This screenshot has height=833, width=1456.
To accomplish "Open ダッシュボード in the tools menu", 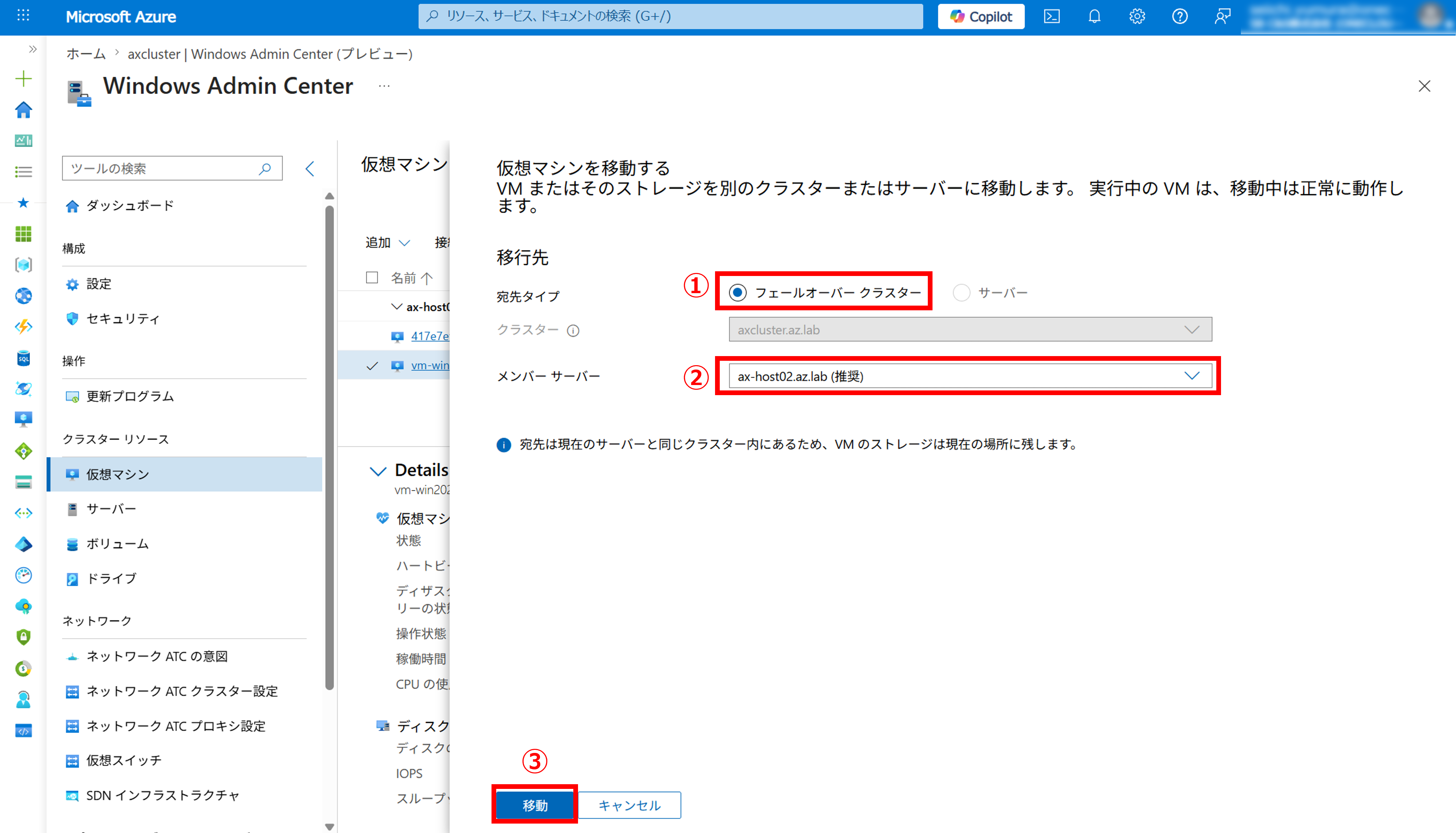I will tap(130, 206).
